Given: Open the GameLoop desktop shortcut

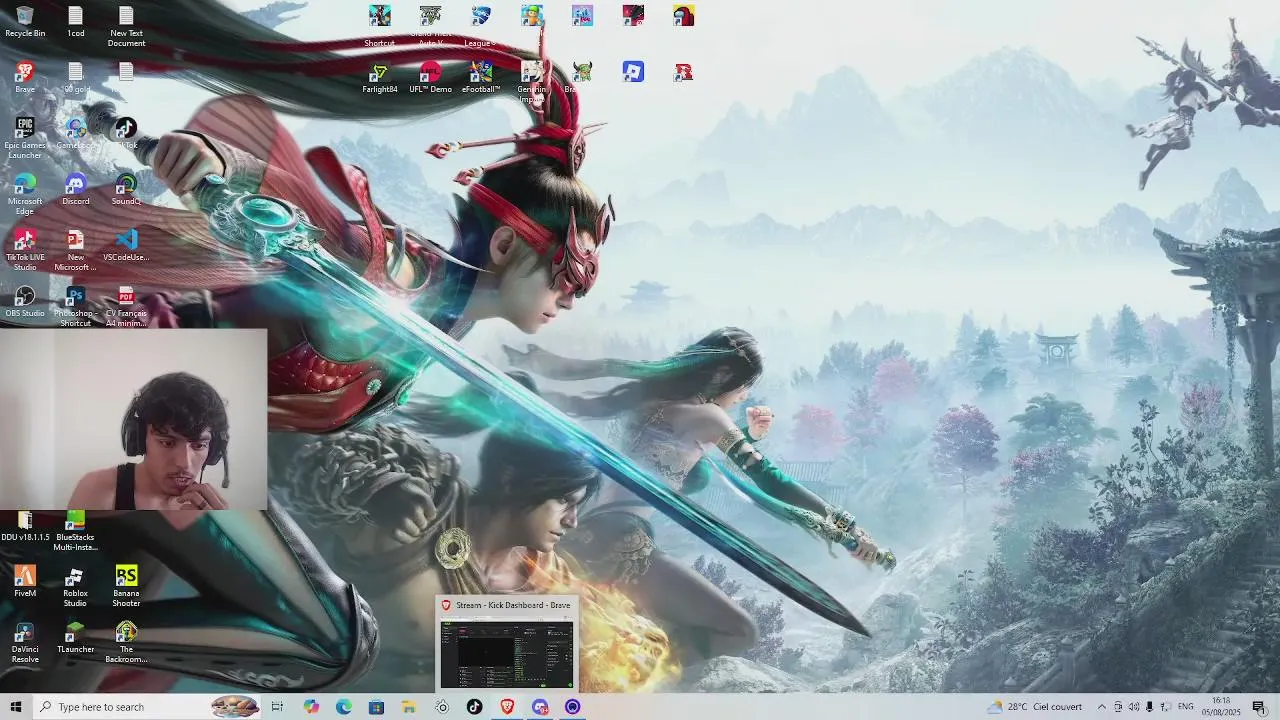Looking at the screenshot, I should coord(76,133).
